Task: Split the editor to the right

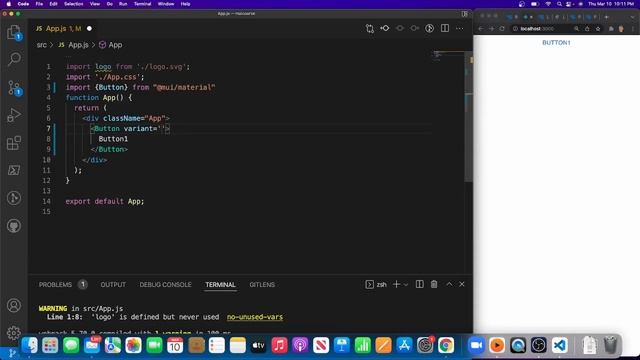Action: [x=445, y=28]
